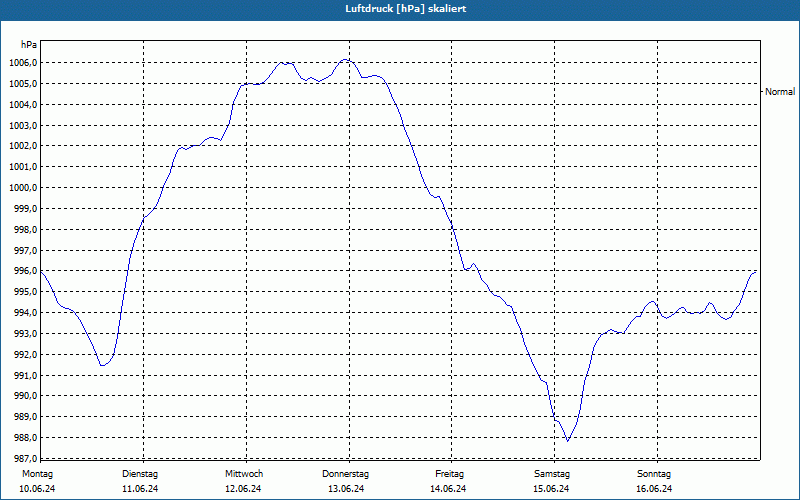This screenshot has height=500, width=800.
Task: Click the '996,0' axis value
Action: tap(26, 271)
